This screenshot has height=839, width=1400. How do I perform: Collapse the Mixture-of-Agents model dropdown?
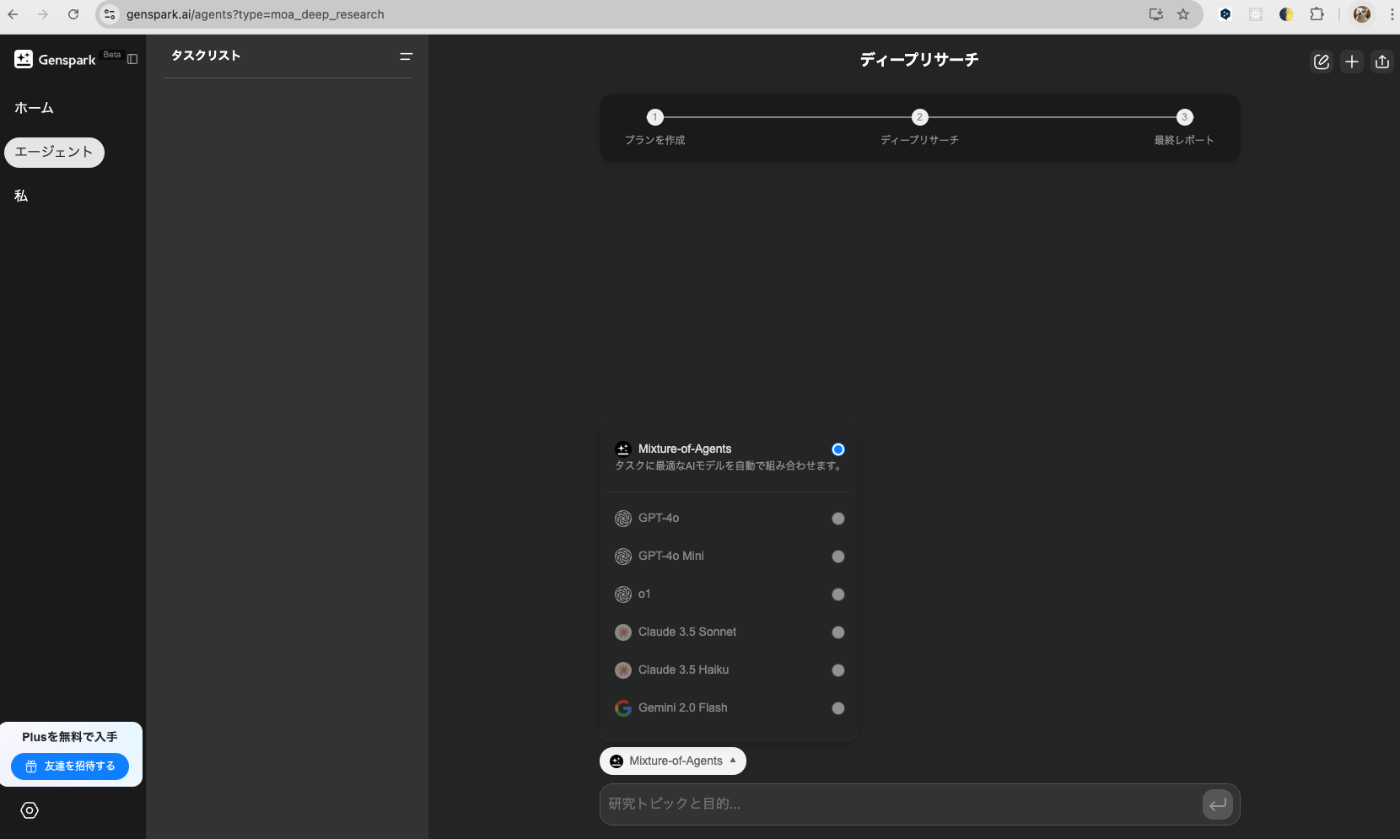click(673, 761)
